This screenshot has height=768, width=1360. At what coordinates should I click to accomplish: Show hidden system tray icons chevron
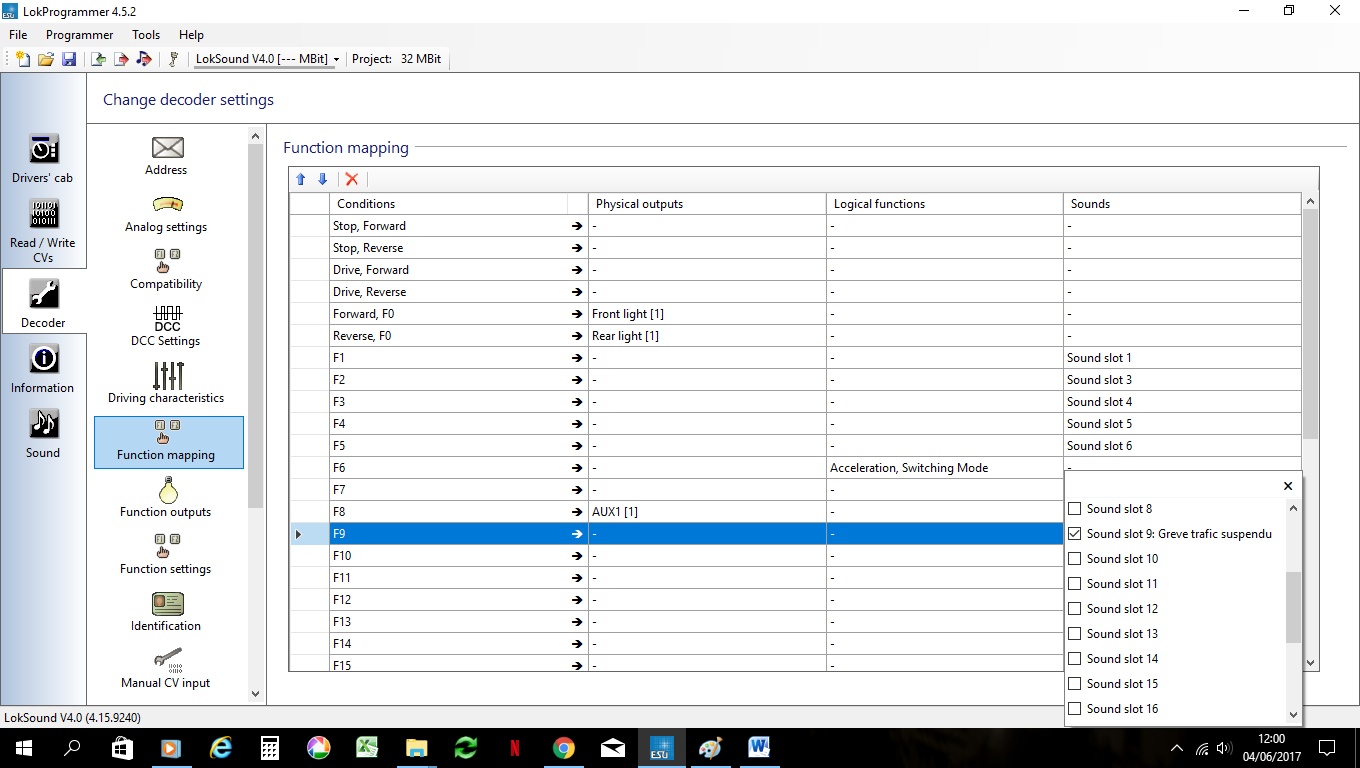point(1176,748)
